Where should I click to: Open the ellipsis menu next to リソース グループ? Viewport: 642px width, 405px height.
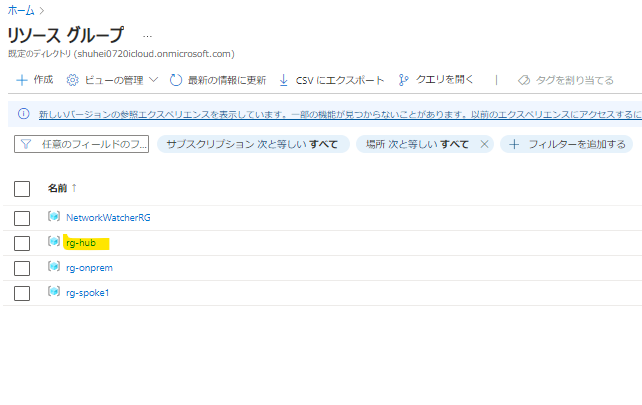147,36
